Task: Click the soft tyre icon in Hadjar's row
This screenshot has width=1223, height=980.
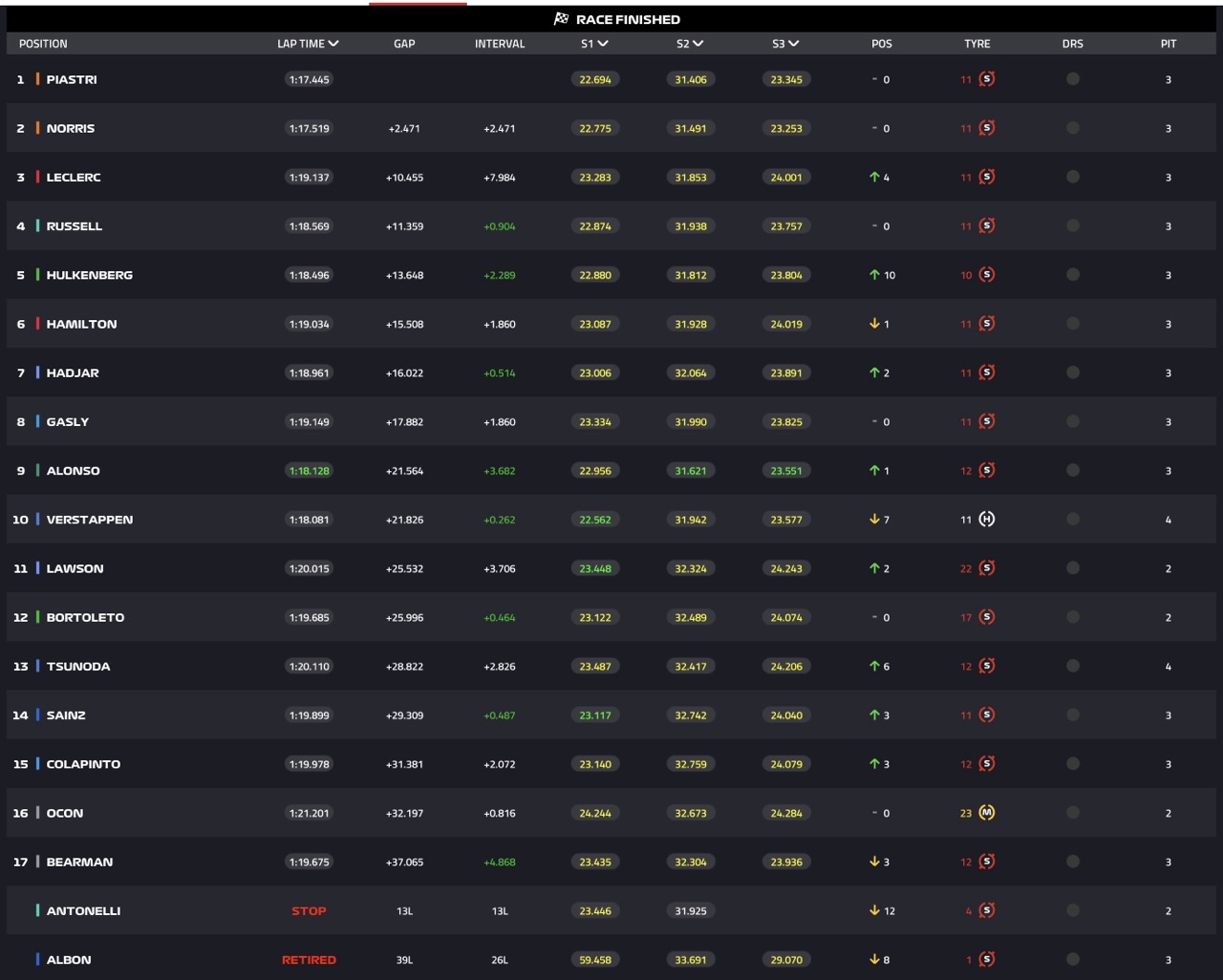Action: tap(987, 373)
